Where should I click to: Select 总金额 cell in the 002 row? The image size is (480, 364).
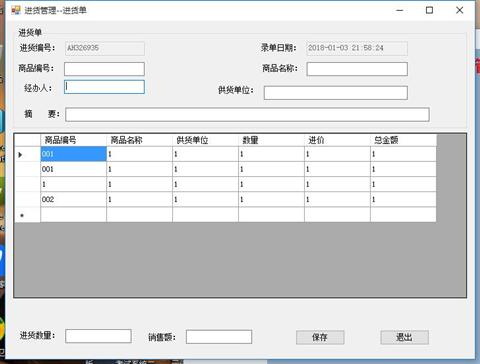click(403, 199)
